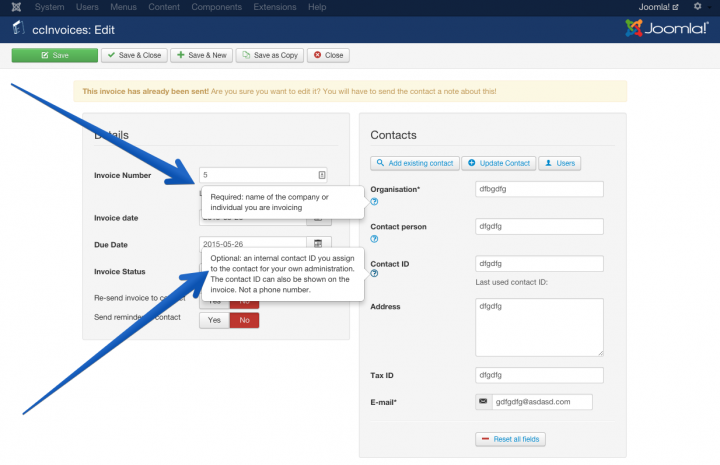Click Save & New button
720x465 pixels.
(x=202, y=55)
